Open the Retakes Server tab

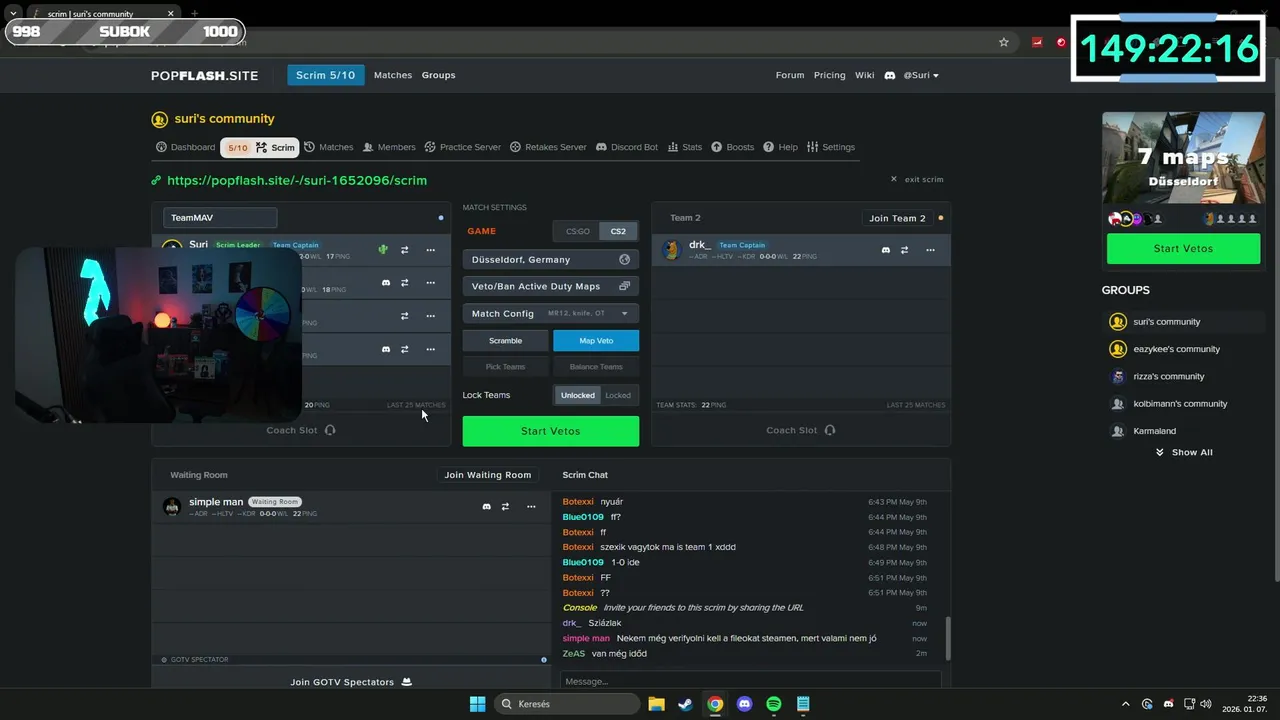coord(548,147)
